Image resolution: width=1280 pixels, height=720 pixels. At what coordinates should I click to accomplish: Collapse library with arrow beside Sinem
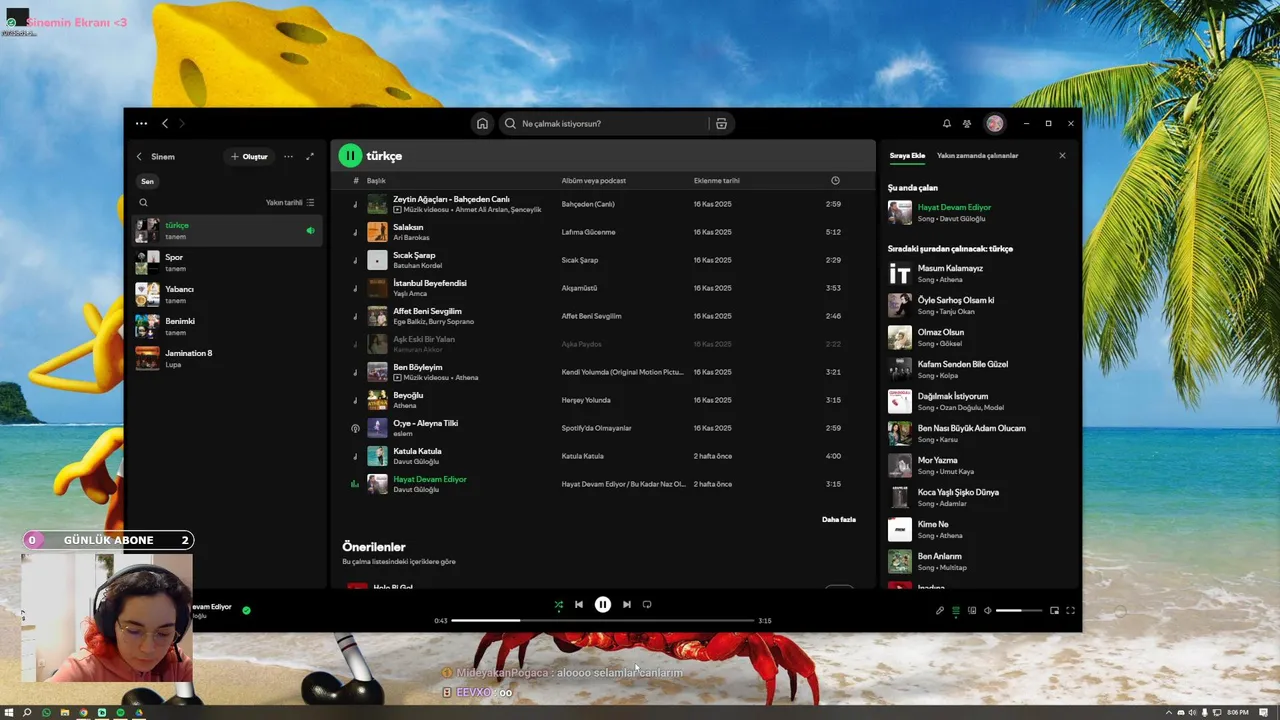point(139,156)
